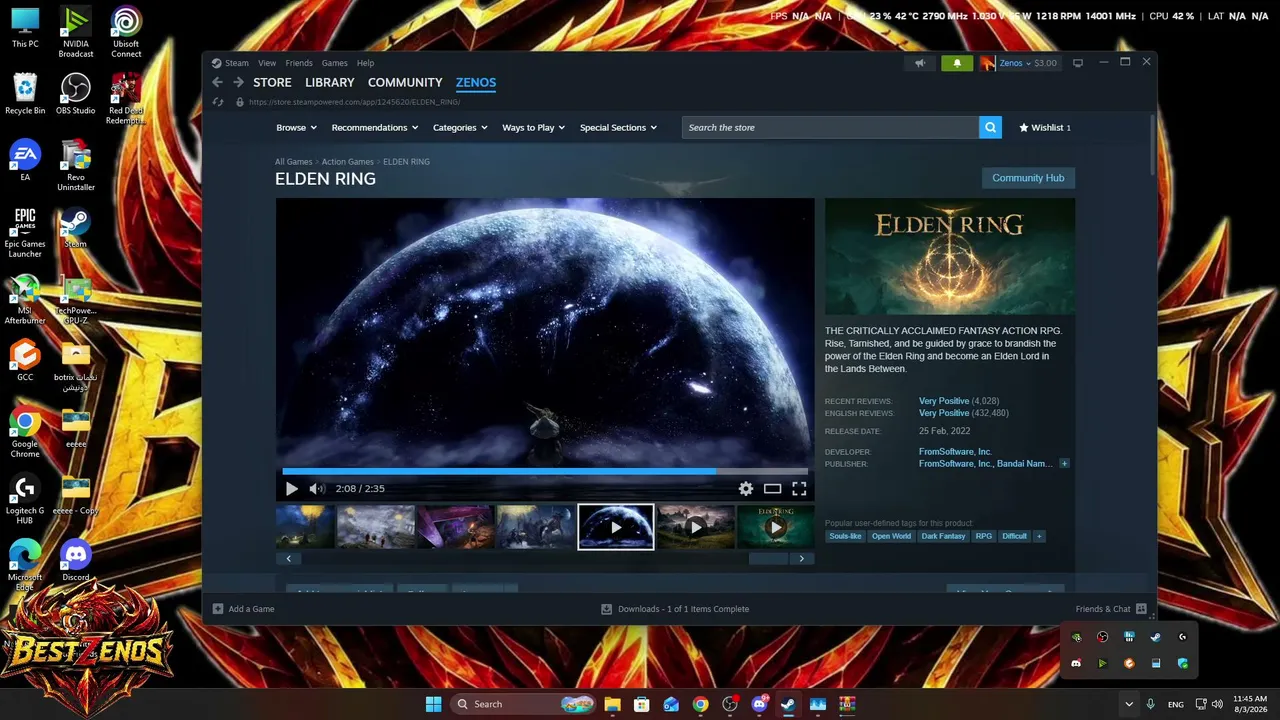Go back using Steam's back arrow
The height and width of the screenshot is (720, 1280).
tap(217, 83)
